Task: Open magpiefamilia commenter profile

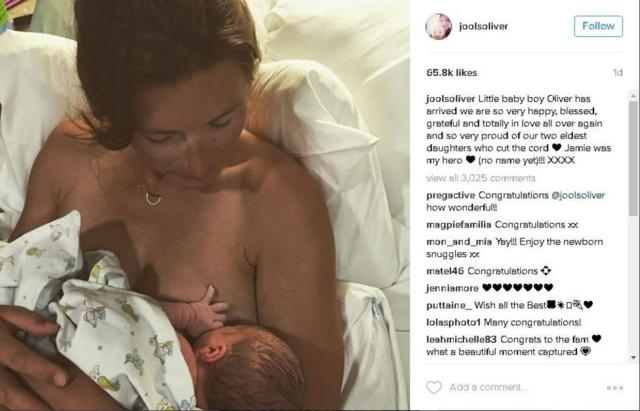Action: [459, 224]
